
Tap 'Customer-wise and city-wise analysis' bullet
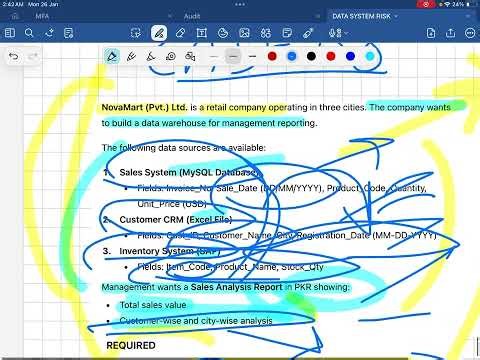click(x=196, y=321)
